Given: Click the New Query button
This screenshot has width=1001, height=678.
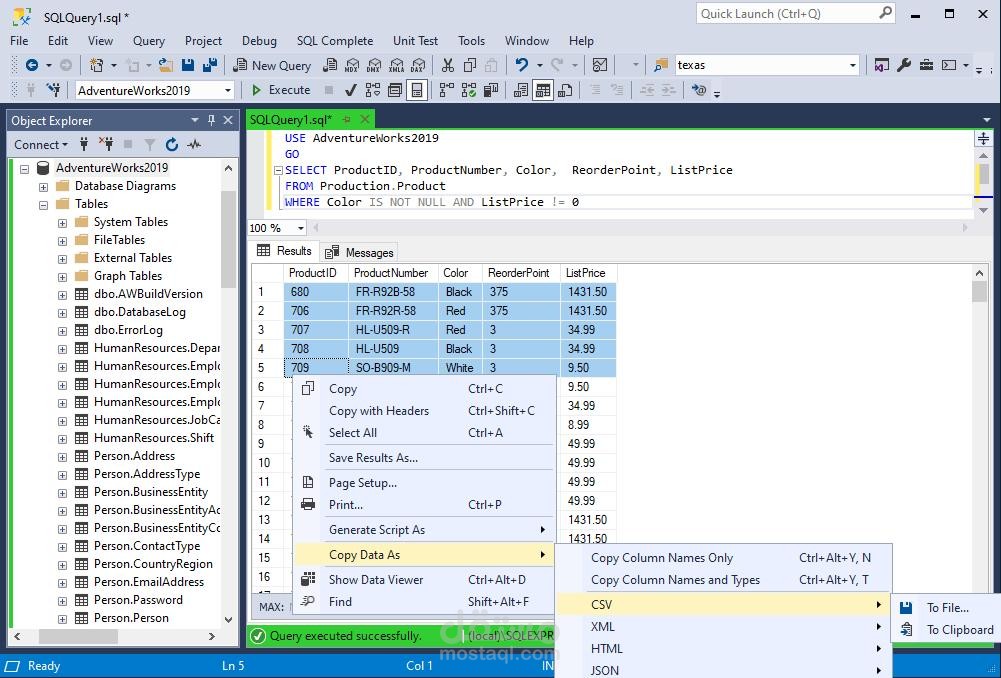Looking at the screenshot, I should click(272, 65).
